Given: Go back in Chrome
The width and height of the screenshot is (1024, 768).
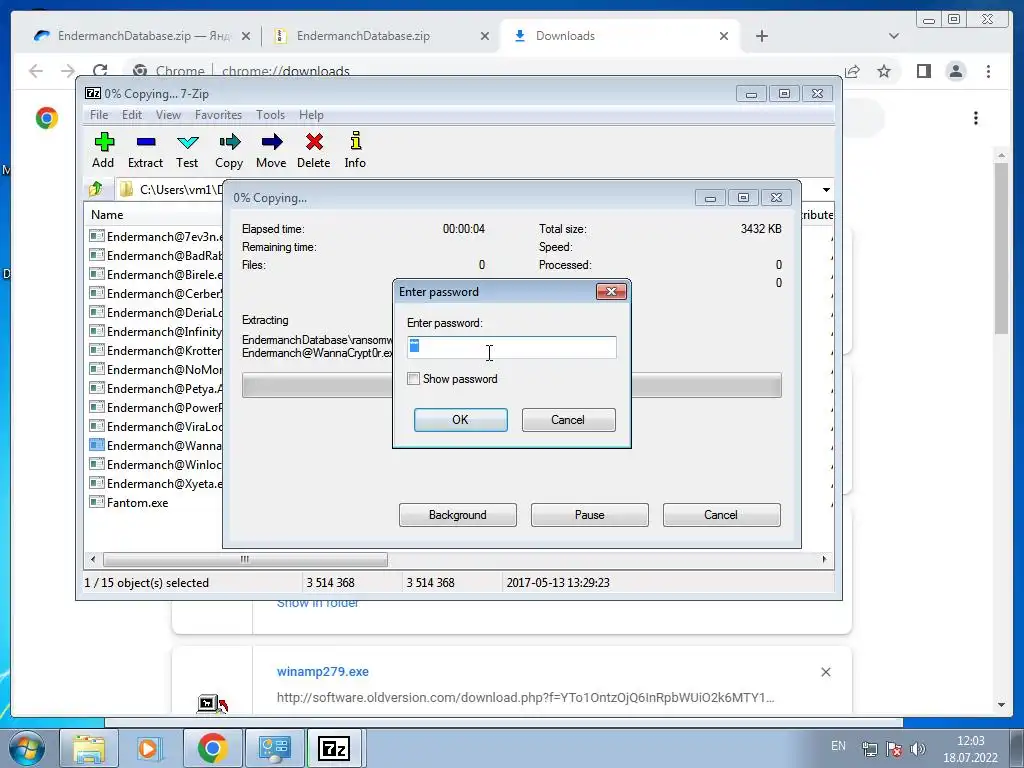Looking at the screenshot, I should [36, 71].
